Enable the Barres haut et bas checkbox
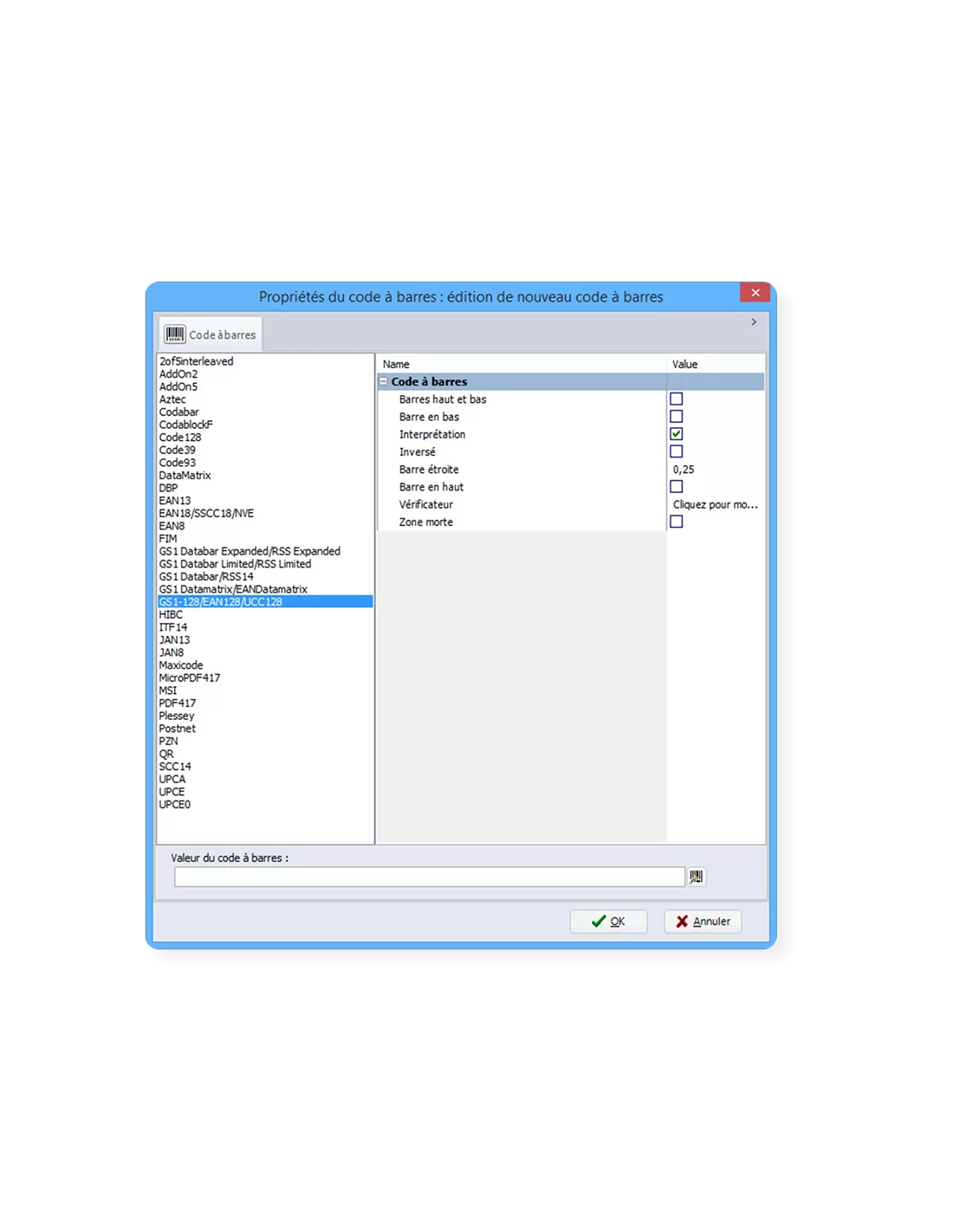Viewport: 953px width, 1232px height. (677, 399)
